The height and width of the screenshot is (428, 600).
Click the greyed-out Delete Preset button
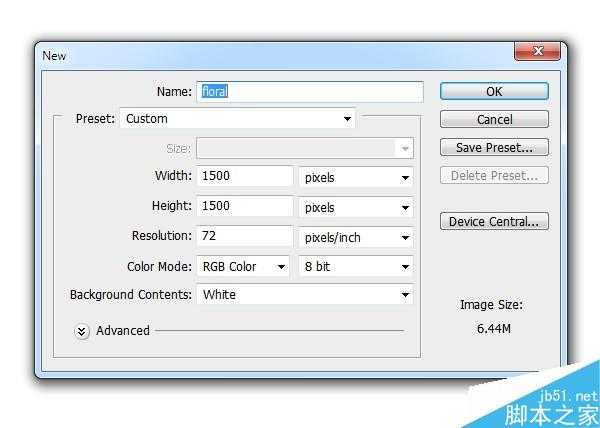click(494, 176)
